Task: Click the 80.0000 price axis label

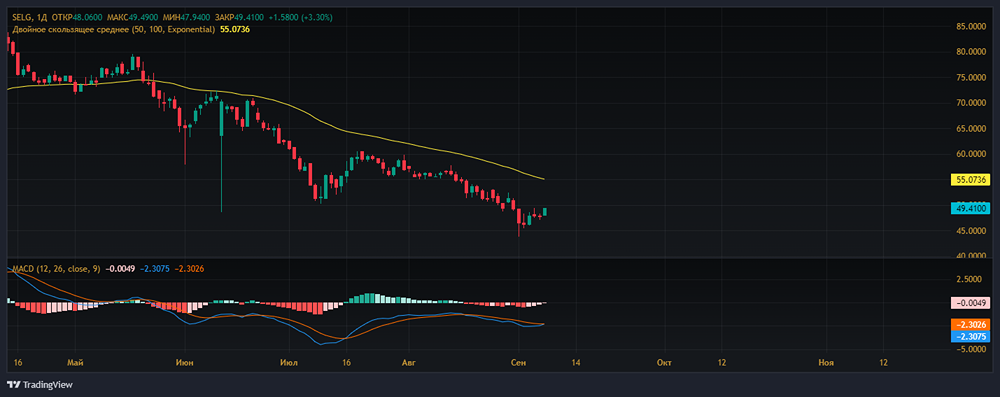Action: pos(970,52)
